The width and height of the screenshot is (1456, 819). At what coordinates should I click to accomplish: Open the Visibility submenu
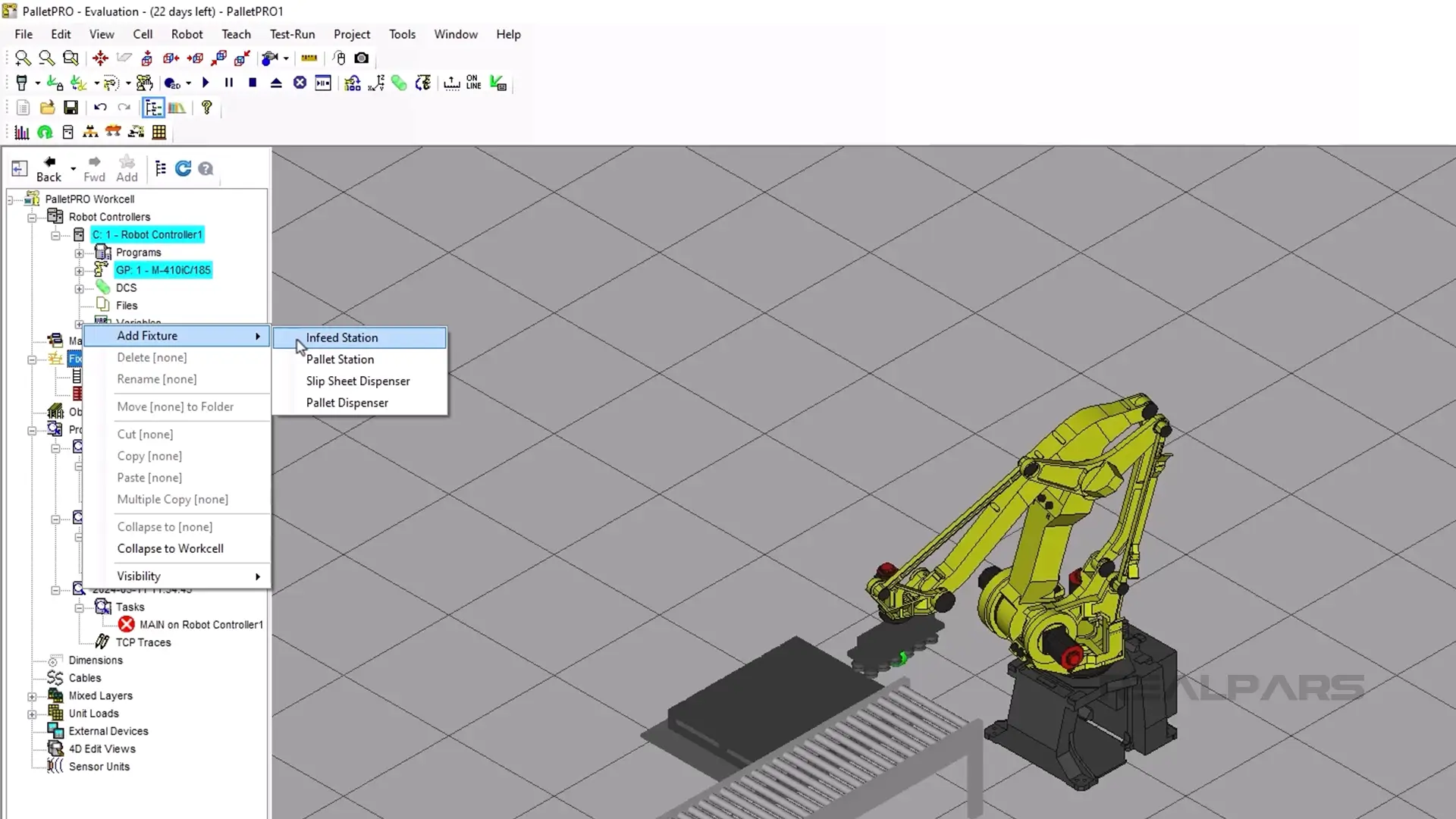[x=177, y=576]
